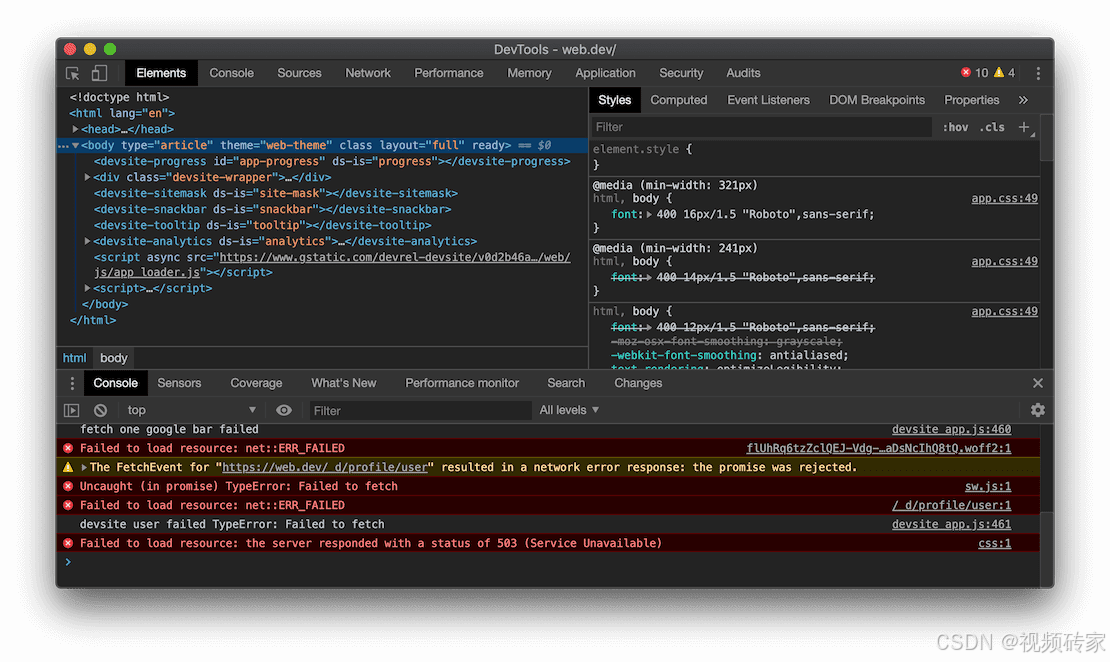Viewport: 1110px width, 662px height.
Task: Expand the div devsite-wrapper node
Action: 88,177
